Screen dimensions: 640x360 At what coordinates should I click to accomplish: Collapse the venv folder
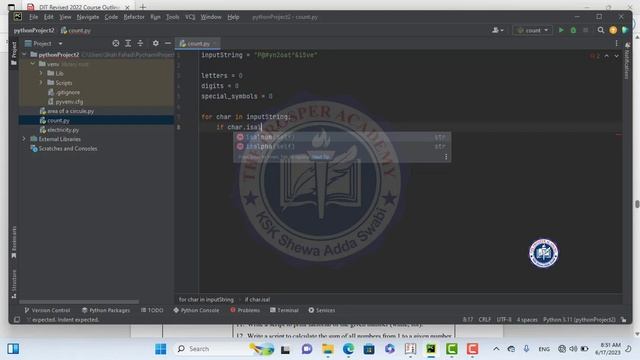(x=33, y=64)
